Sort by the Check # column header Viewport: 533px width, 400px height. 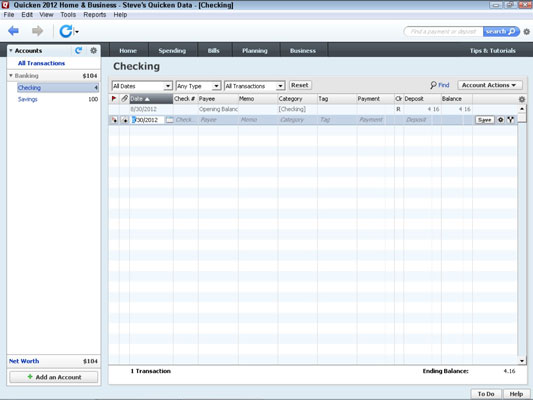[185, 99]
